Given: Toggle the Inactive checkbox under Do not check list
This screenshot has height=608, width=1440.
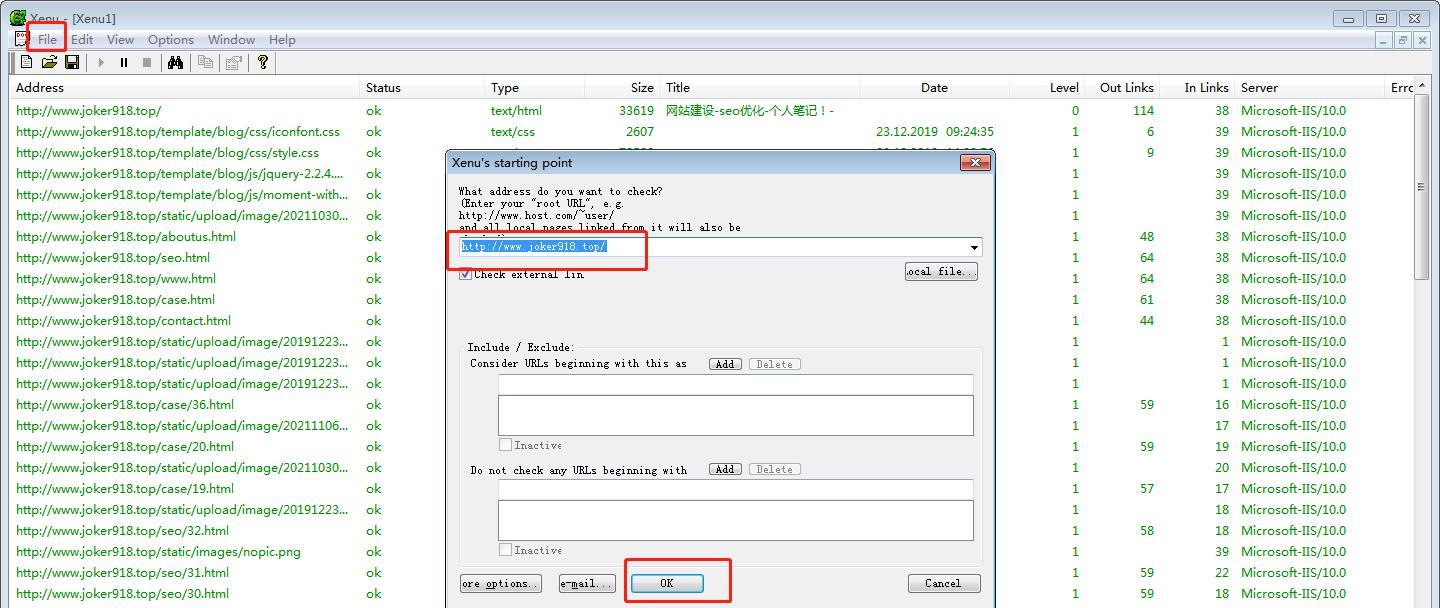Looking at the screenshot, I should coord(505,550).
